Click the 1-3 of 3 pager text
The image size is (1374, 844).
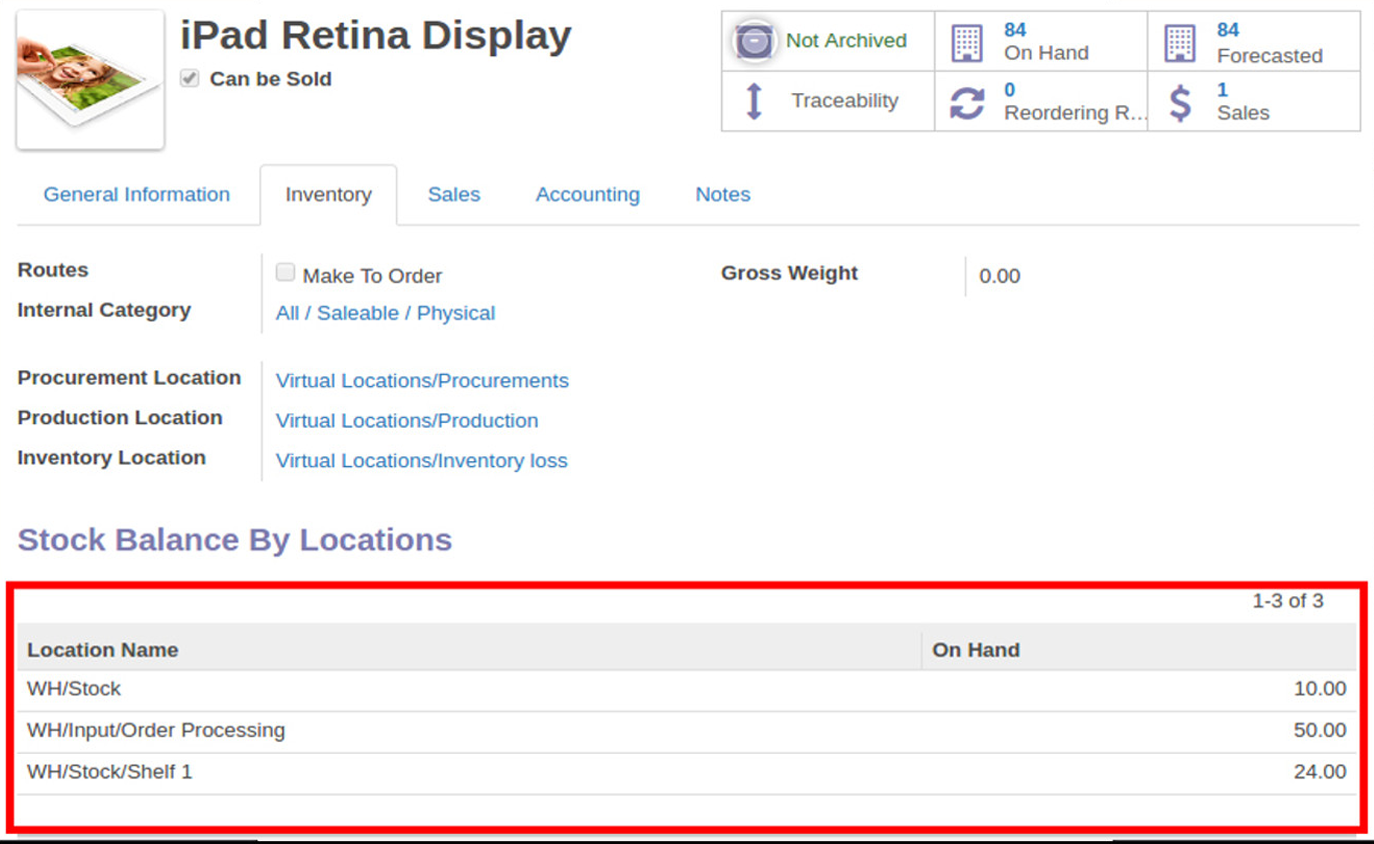pos(1288,601)
